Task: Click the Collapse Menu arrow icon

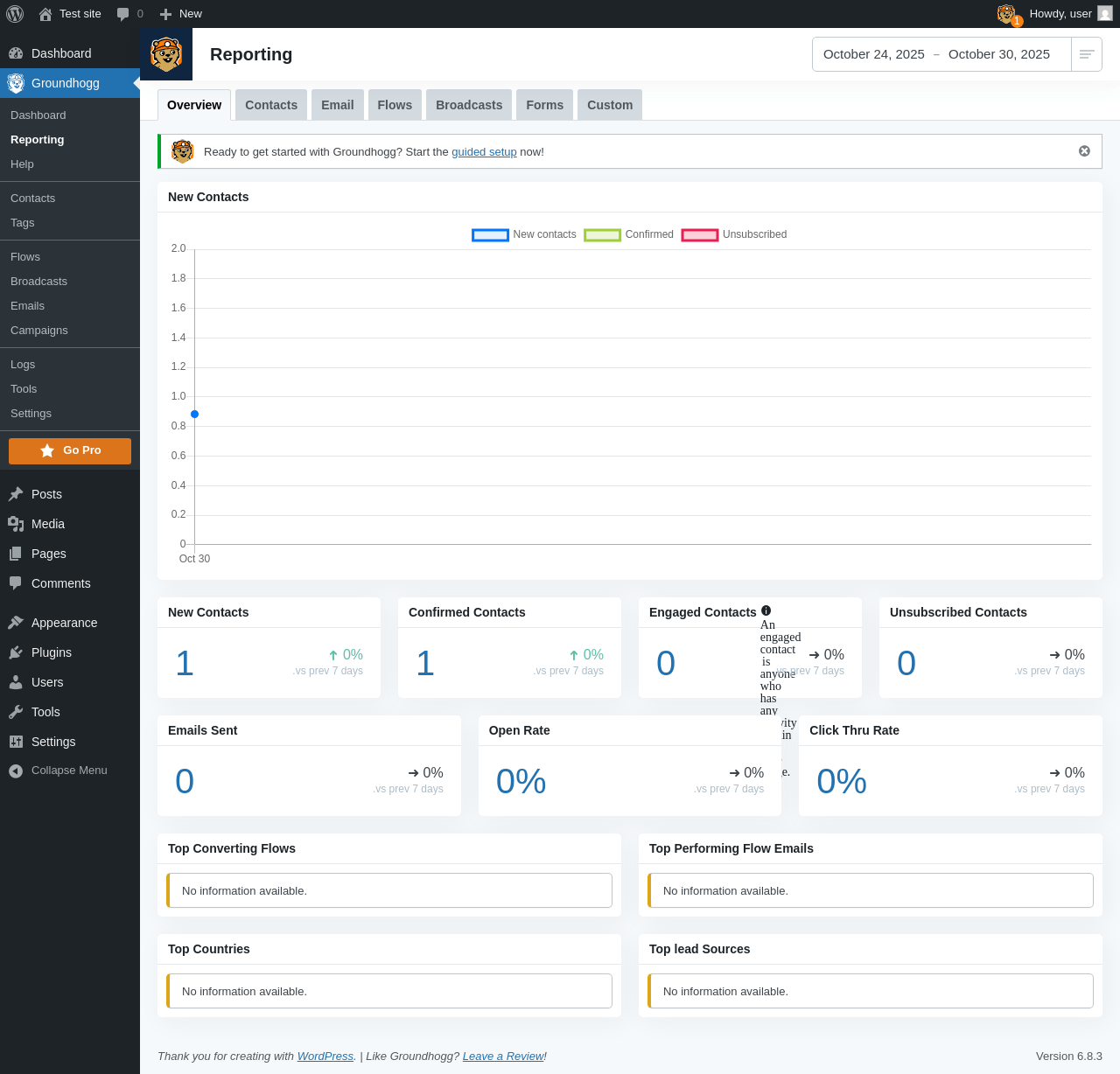Action: tap(16, 771)
